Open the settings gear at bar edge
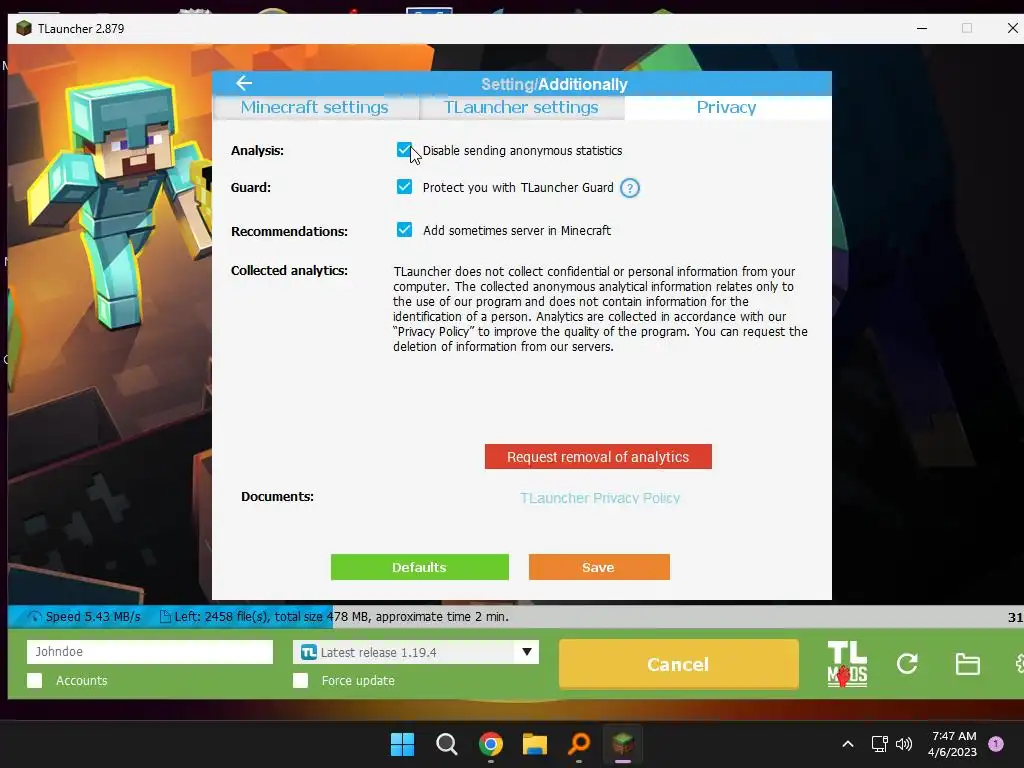 1019,664
